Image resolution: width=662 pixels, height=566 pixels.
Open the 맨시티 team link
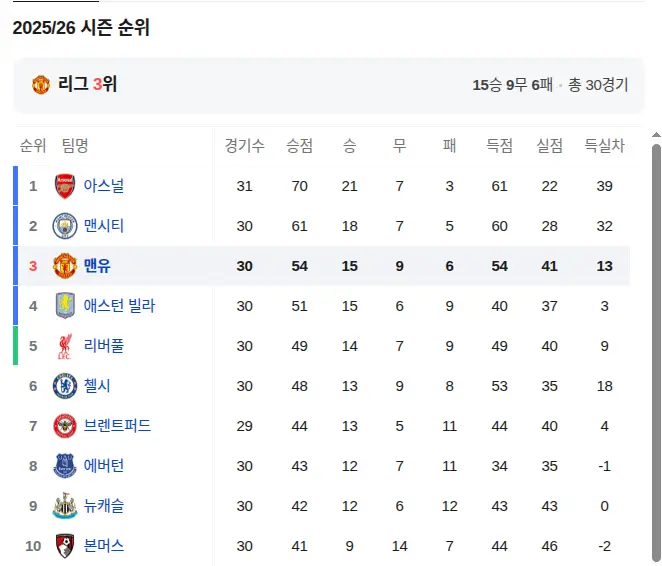tap(104, 226)
